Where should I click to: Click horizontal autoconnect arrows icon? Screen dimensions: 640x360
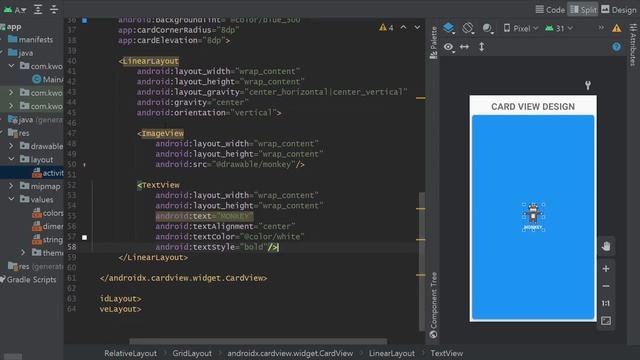(464, 47)
